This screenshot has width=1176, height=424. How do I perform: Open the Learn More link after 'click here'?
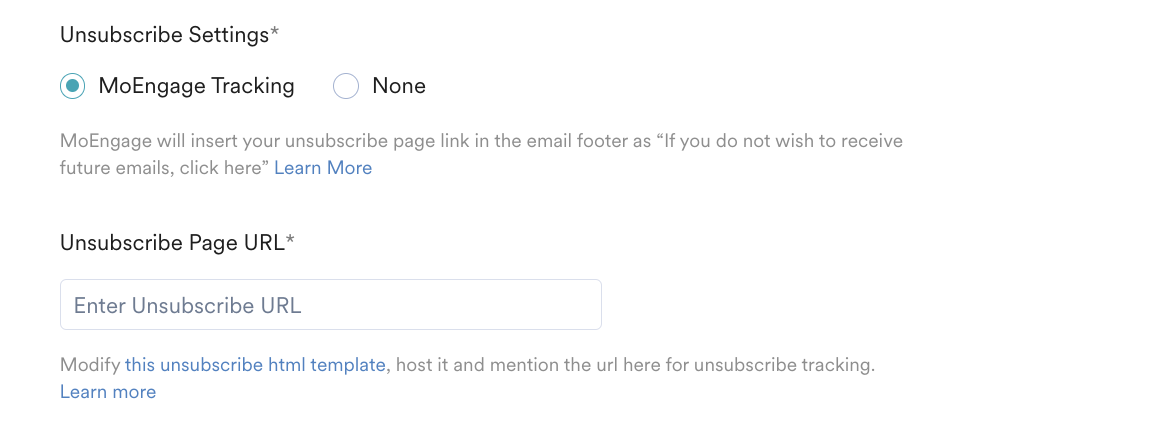click(323, 167)
